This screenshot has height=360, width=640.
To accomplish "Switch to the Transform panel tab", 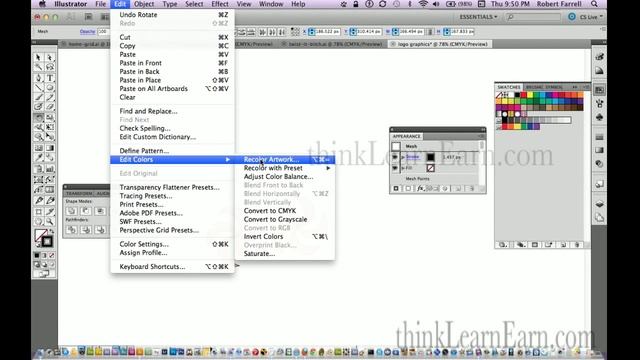I will click(x=79, y=193).
